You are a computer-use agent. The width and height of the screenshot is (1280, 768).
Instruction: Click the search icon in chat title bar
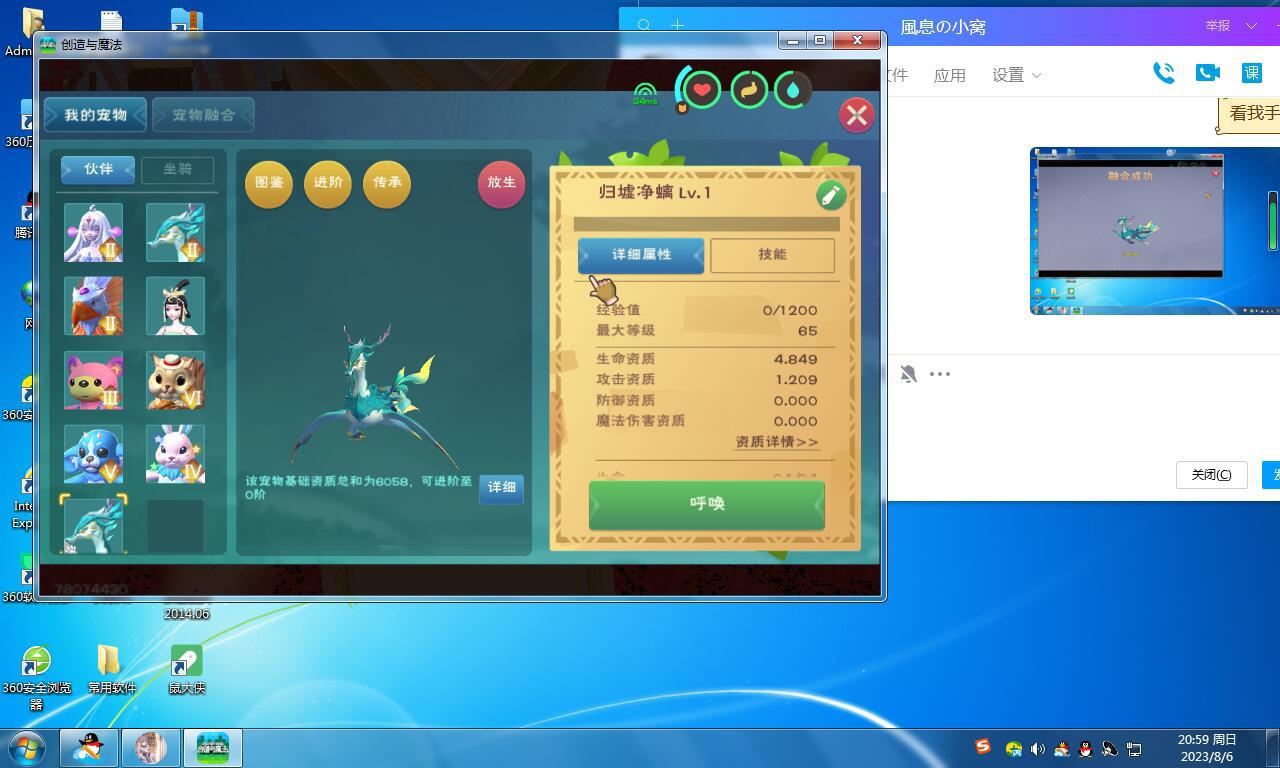pyautogui.click(x=645, y=26)
